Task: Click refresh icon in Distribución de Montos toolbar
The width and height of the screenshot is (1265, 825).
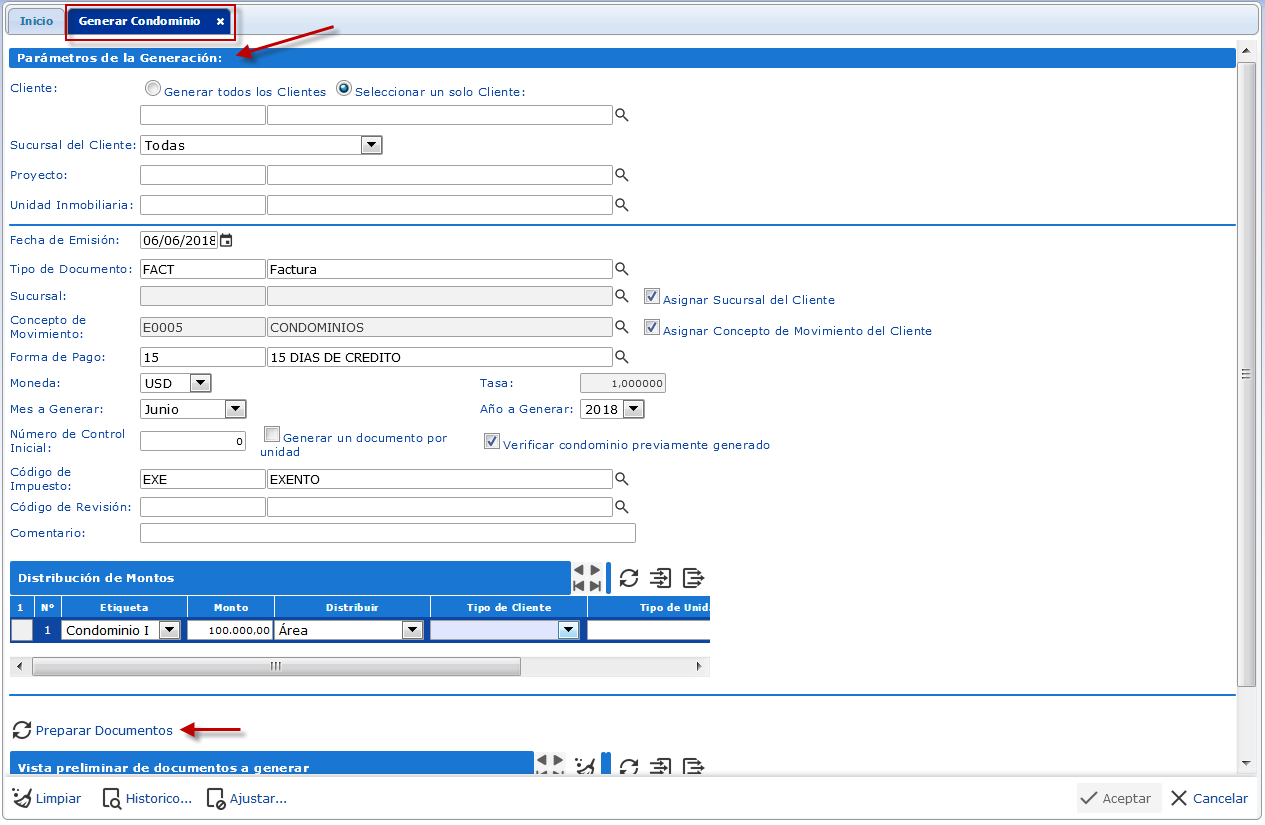Action: [x=629, y=578]
